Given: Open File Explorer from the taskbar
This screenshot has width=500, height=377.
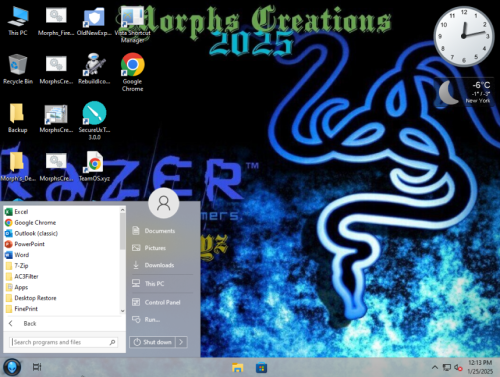Looking at the screenshot, I should tap(238, 368).
